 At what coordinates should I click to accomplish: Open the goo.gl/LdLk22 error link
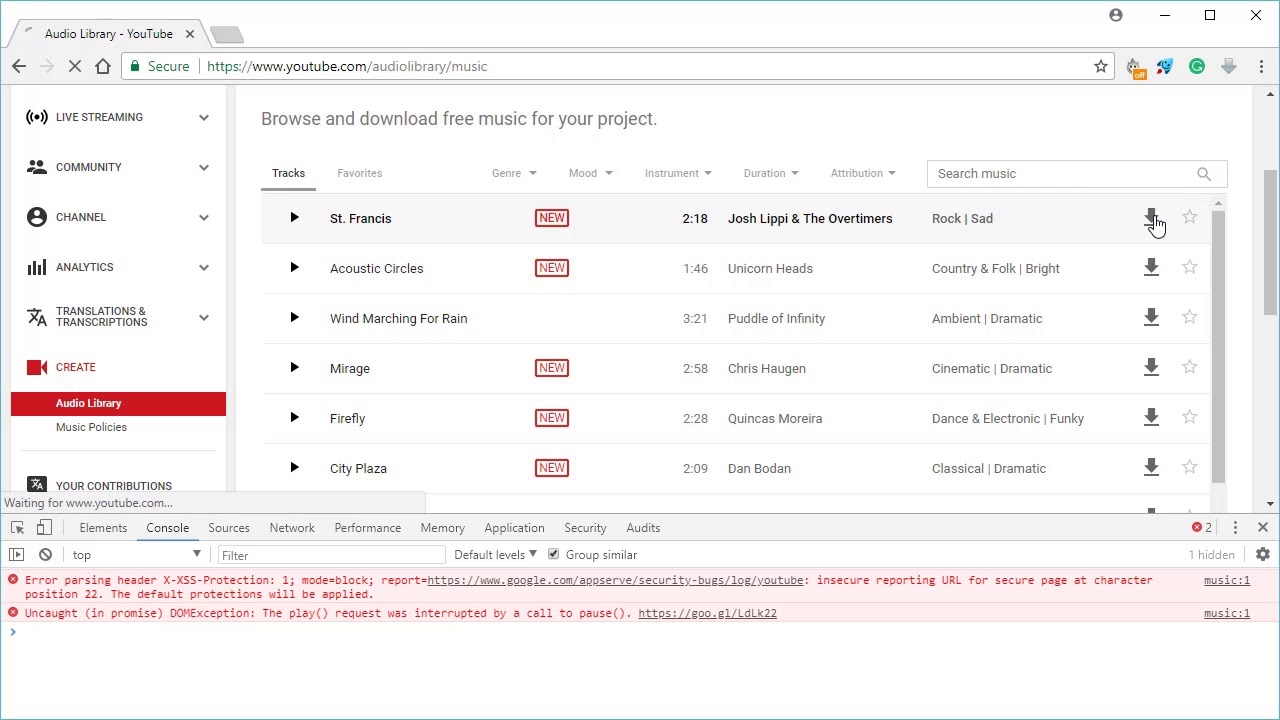tap(707, 613)
